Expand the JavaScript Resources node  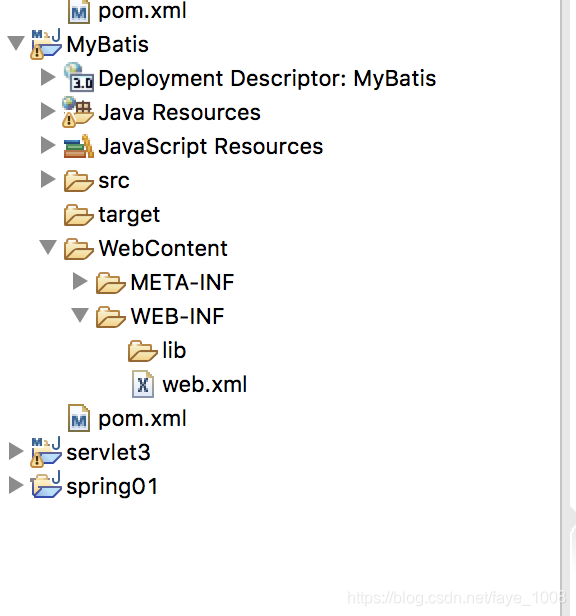[x=48, y=145]
